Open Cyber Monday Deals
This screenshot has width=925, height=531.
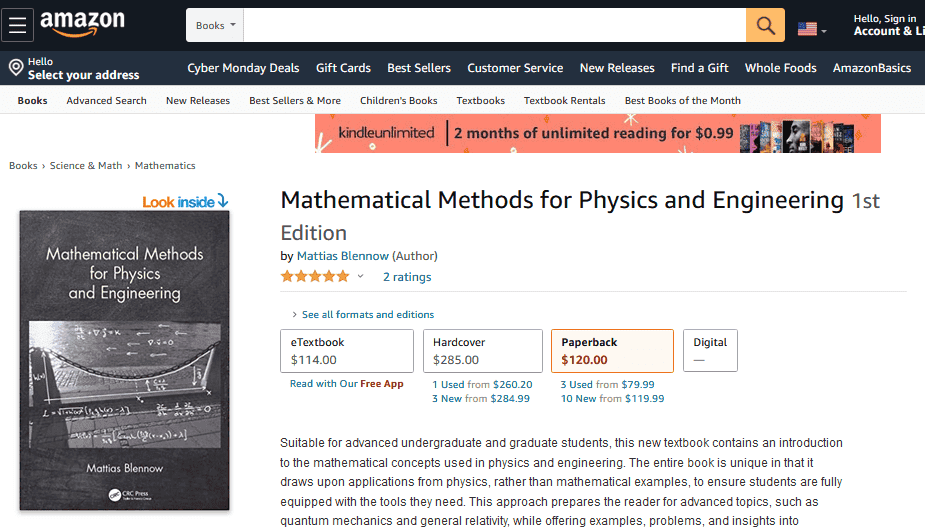coord(243,68)
